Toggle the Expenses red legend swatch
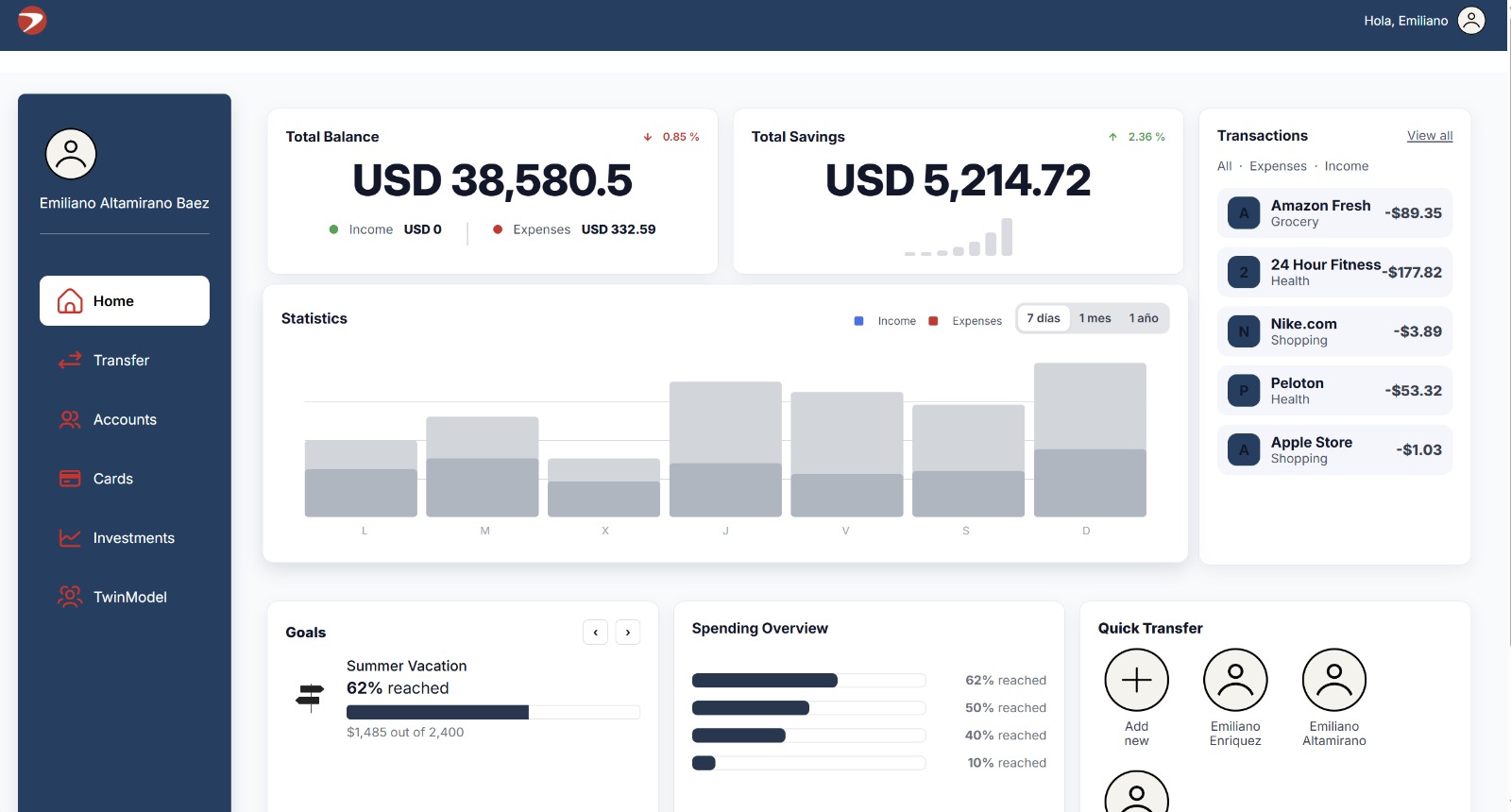Viewport: 1511px width, 812px height. pos(933,321)
